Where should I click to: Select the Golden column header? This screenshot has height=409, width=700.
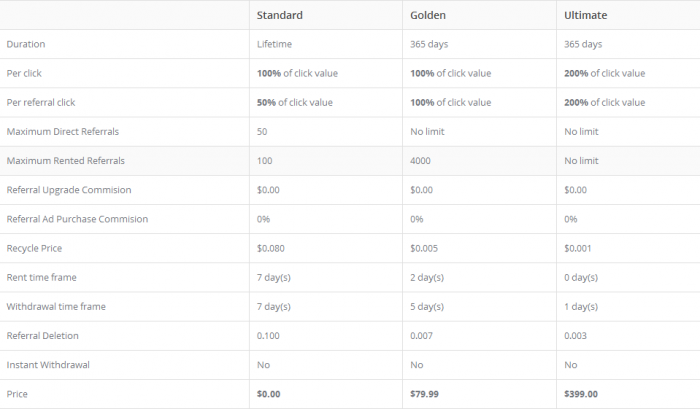click(428, 15)
